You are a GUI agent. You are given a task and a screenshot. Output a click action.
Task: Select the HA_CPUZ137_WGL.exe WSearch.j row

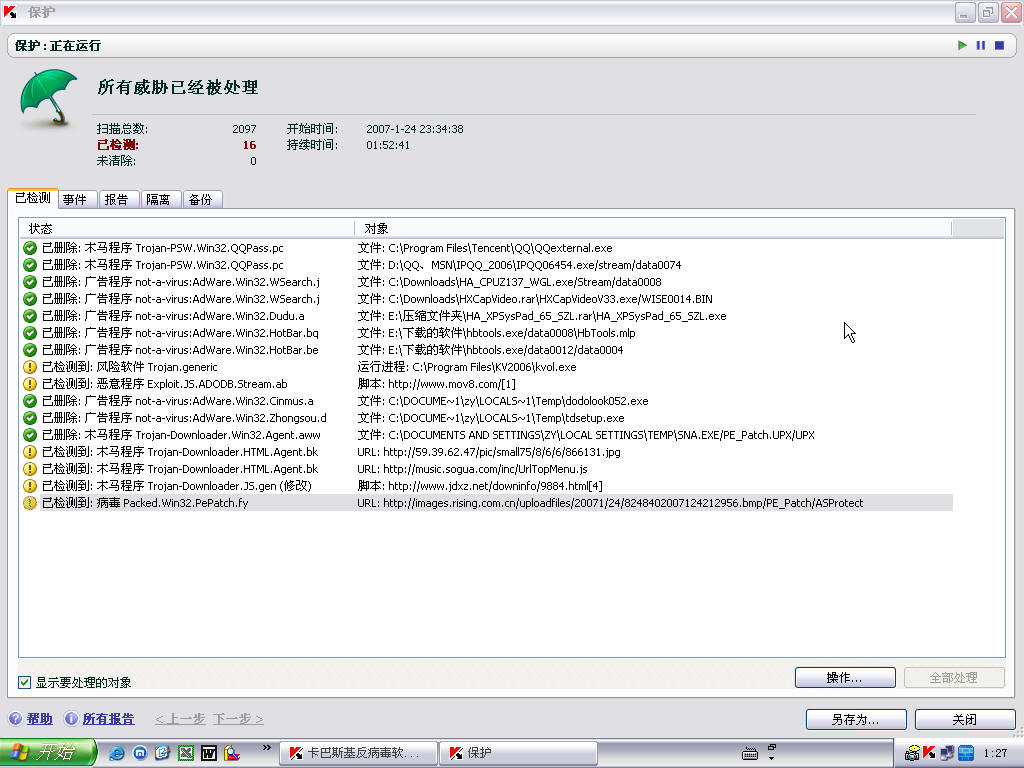(x=486, y=282)
